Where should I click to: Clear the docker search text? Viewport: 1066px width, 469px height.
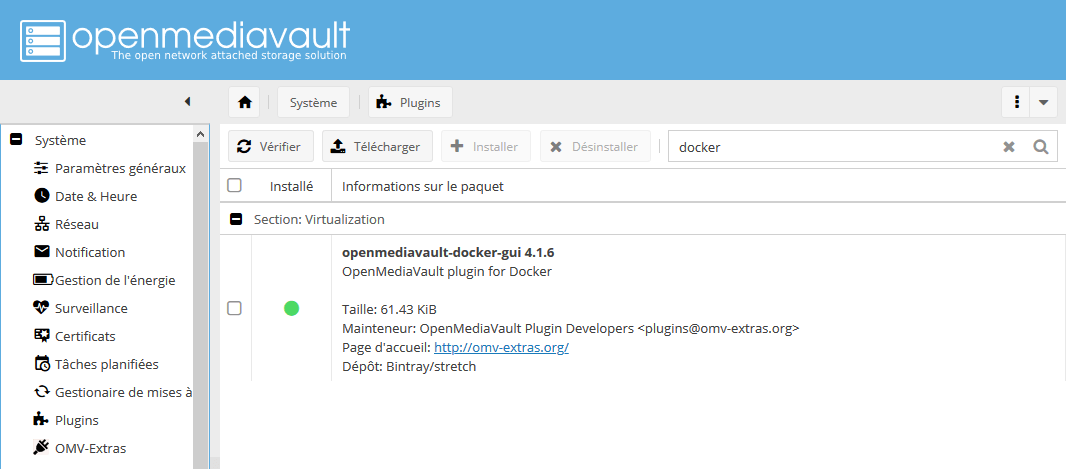tap(1009, 147)
